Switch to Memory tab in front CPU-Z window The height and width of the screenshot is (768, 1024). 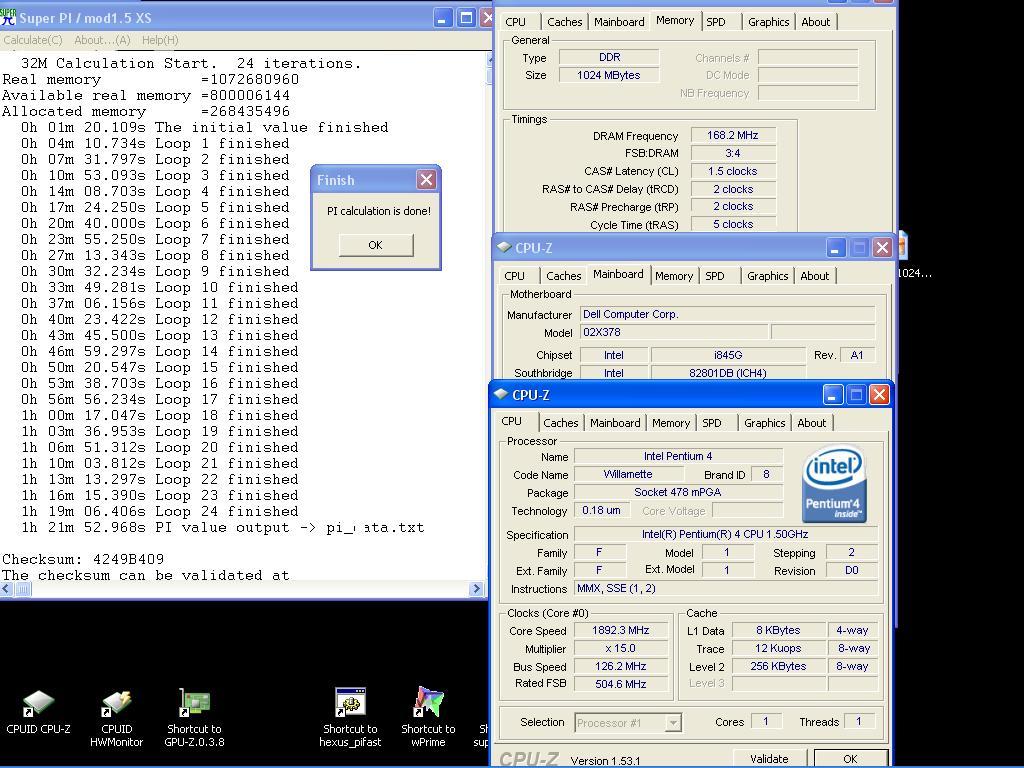[671, 423]
